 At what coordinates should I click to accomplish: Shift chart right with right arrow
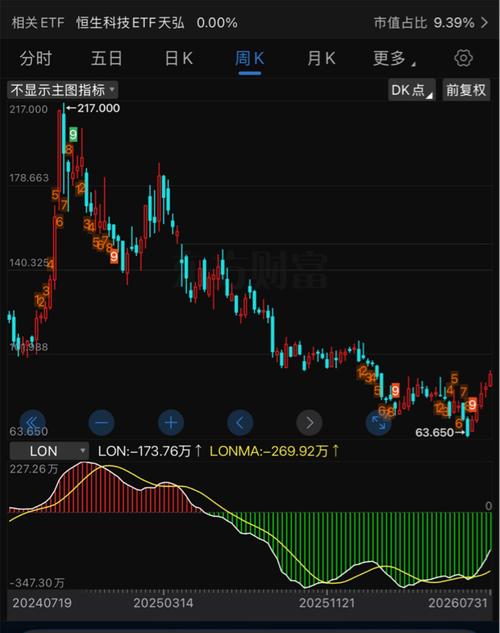pos(310,423)
